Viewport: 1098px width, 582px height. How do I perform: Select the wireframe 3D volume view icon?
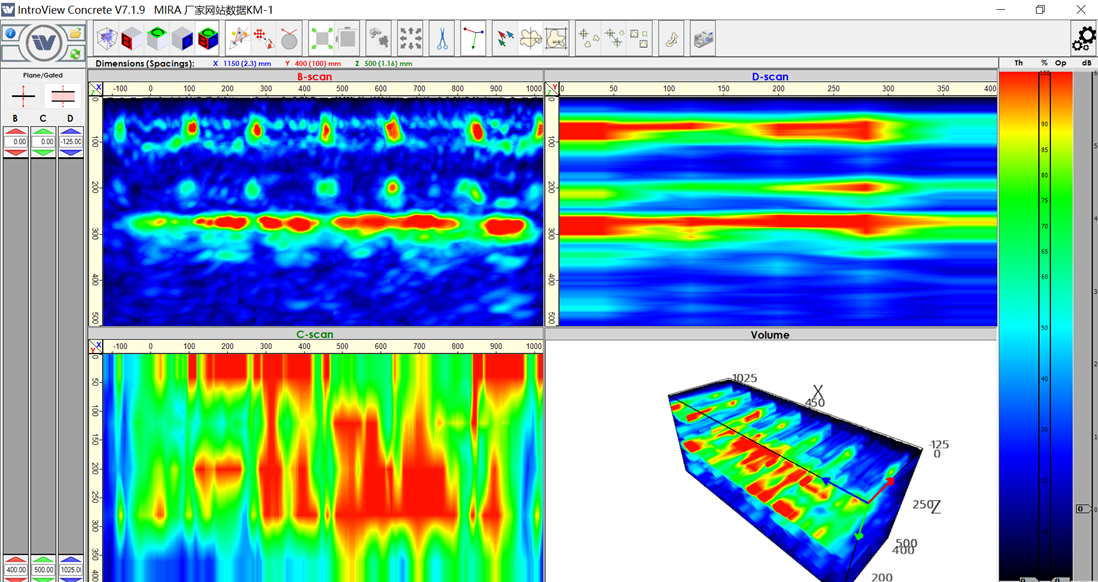point(106,39)
